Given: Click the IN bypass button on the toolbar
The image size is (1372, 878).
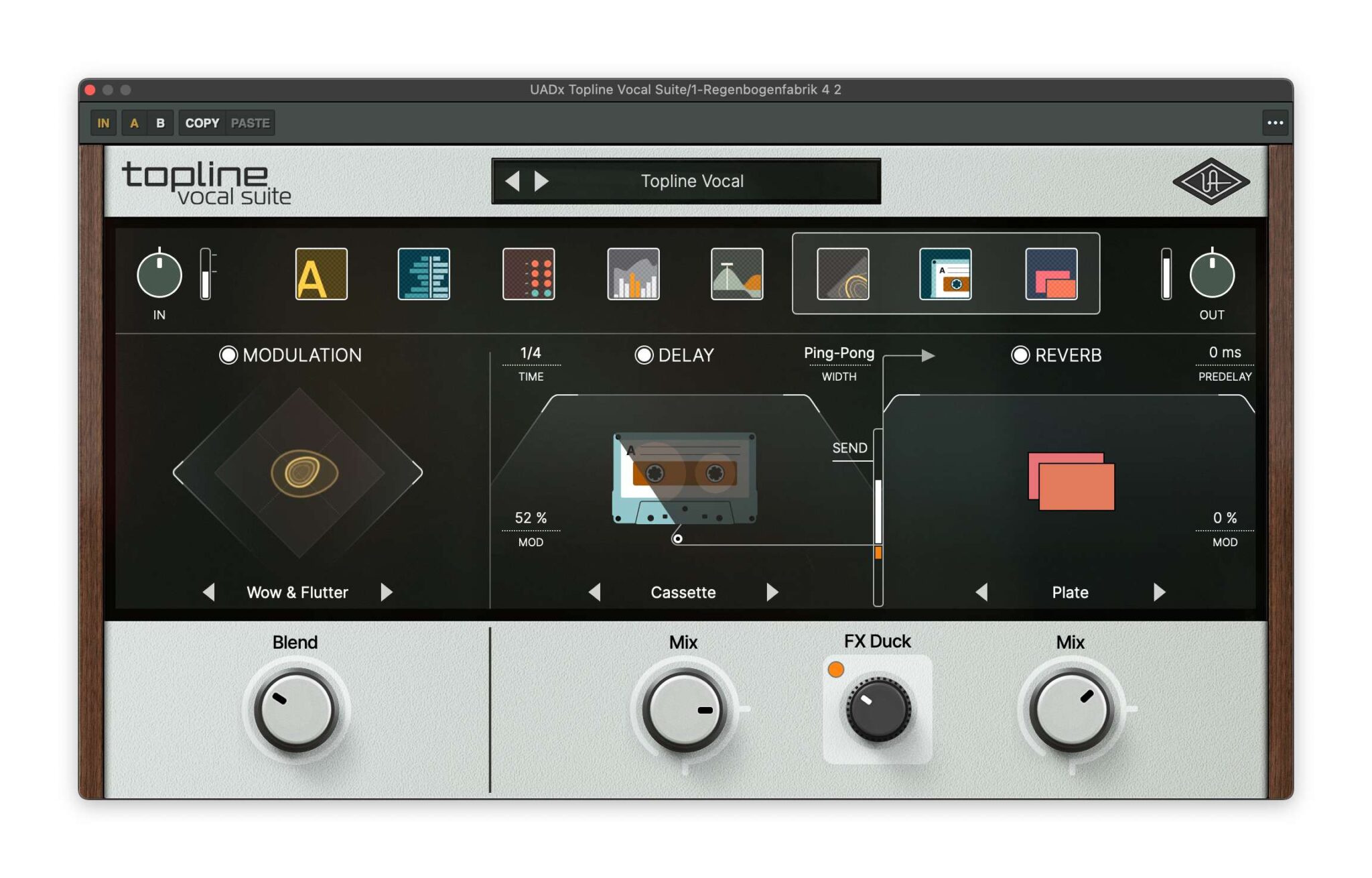Looking at the screenshot, I should (103, 123).
